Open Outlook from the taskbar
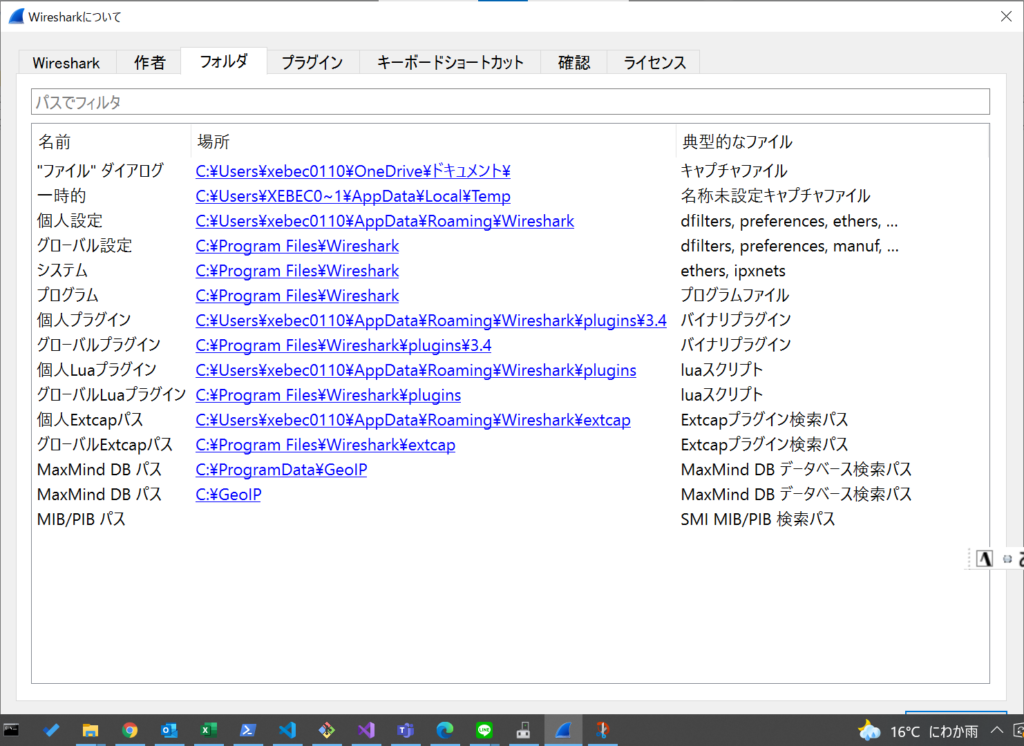Screen dimensions: 1024x746 169,730
